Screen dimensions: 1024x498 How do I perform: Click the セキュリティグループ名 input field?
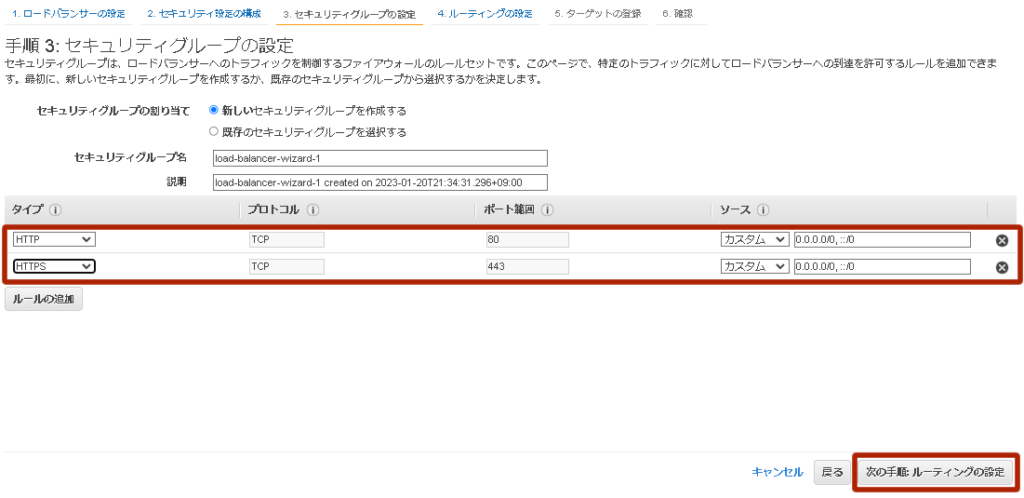pyautogui.click(x=380, y=159)
